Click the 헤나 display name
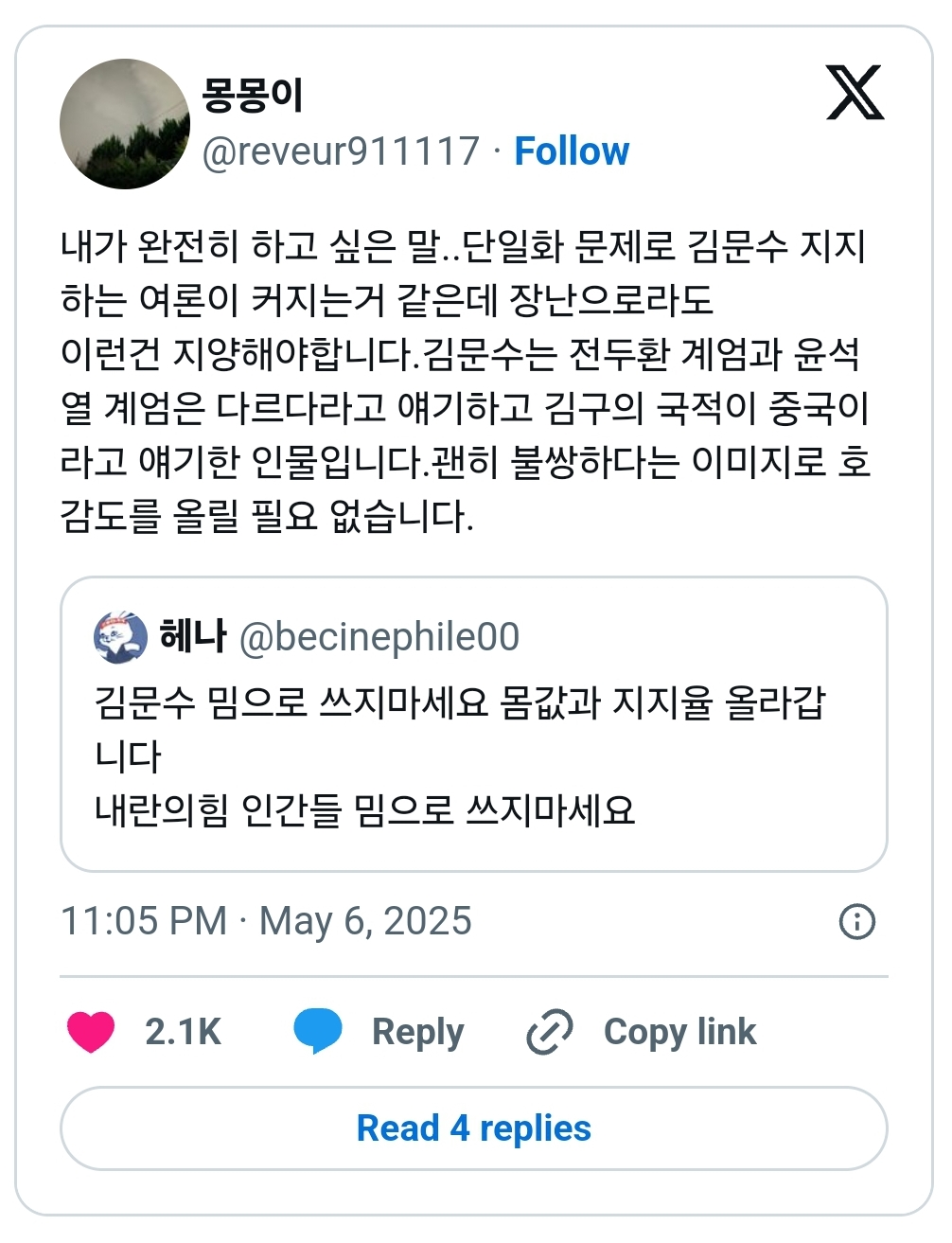The image size is (952, 1243). coord(193,635)
